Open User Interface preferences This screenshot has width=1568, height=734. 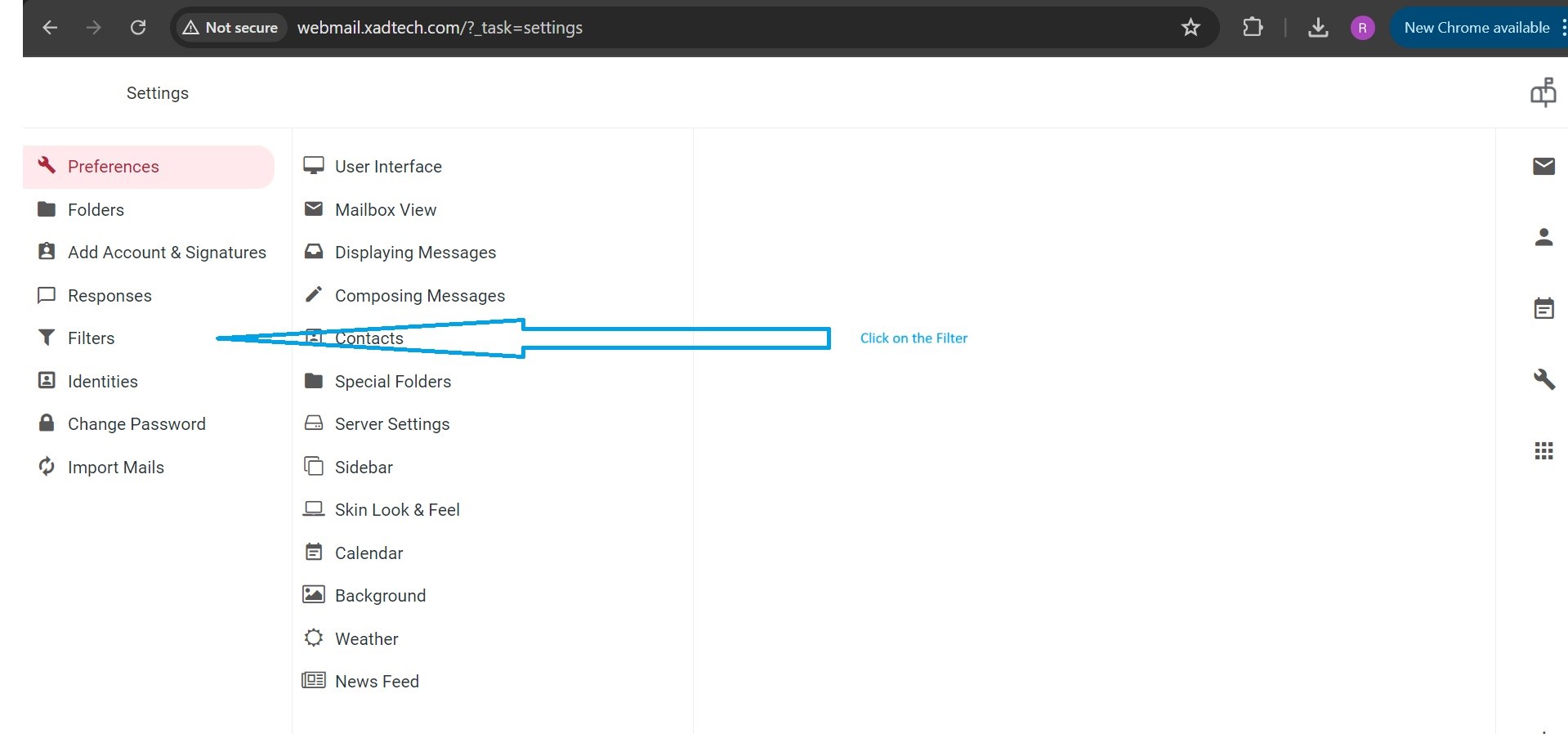[387, 167]
